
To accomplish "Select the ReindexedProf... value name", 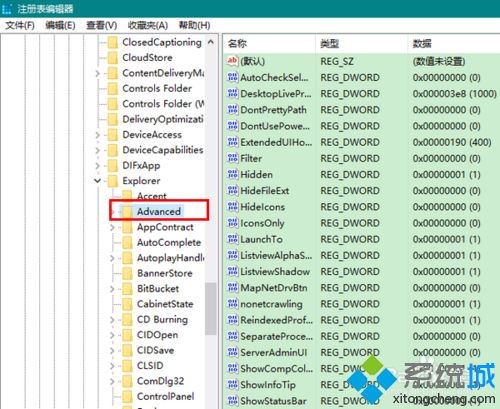I will 277,320.
